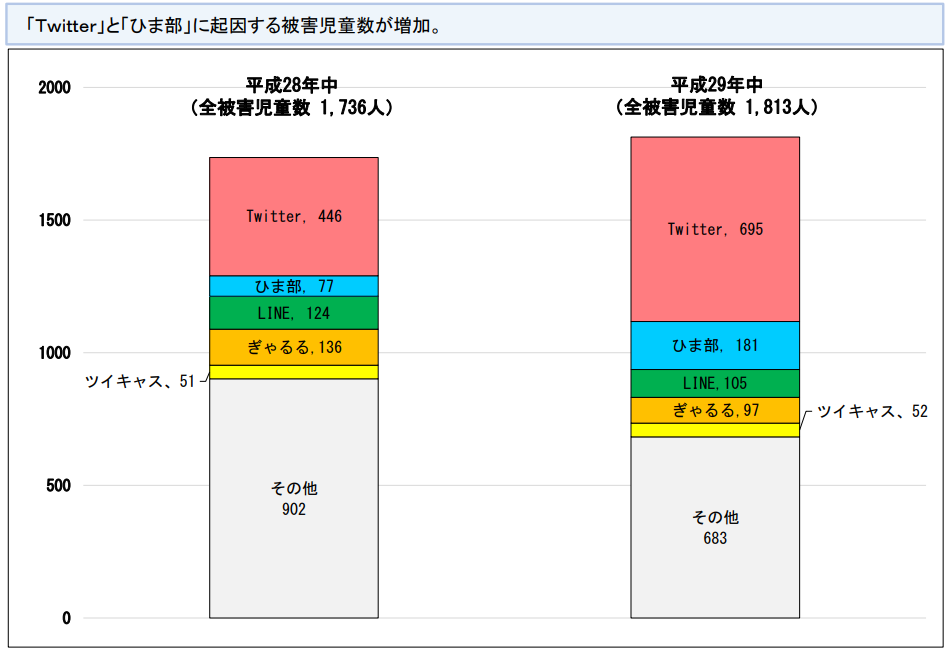Viewport: 950px width, 655px height.
Task: Click the 1000 axis label
Action: [55, 353]
